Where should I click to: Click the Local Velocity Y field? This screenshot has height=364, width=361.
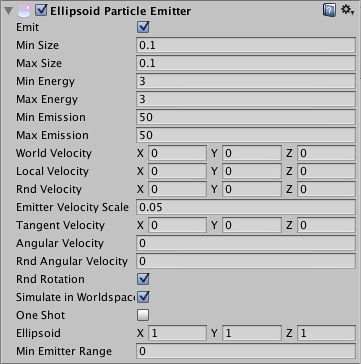click(x=252, y=171)
